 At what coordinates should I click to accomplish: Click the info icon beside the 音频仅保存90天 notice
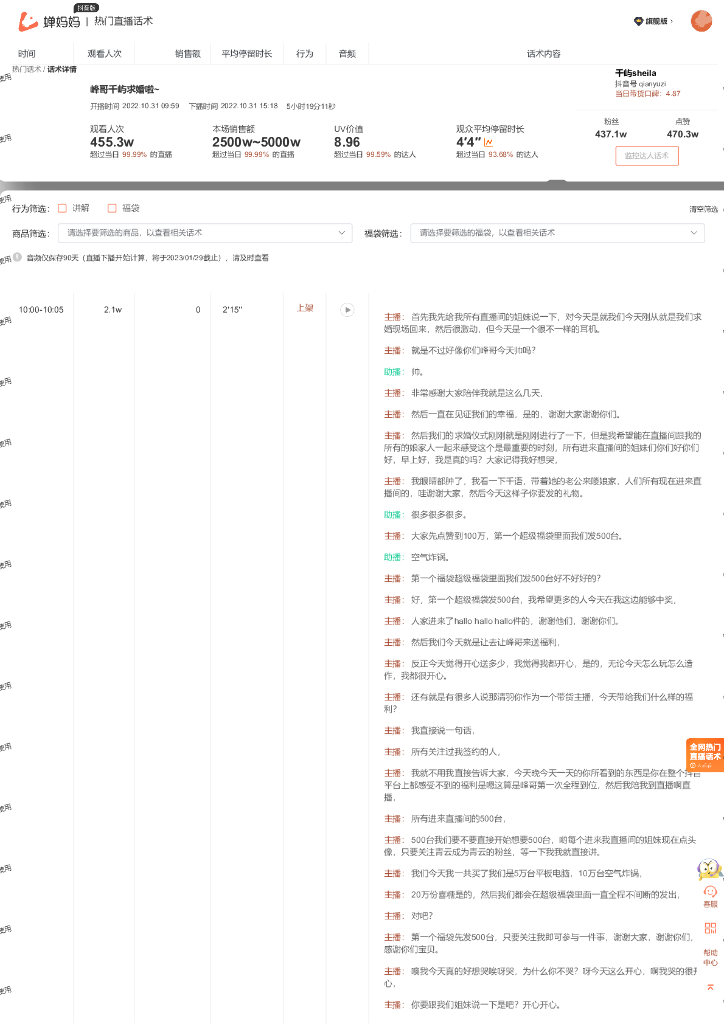(x=18, y=257)
